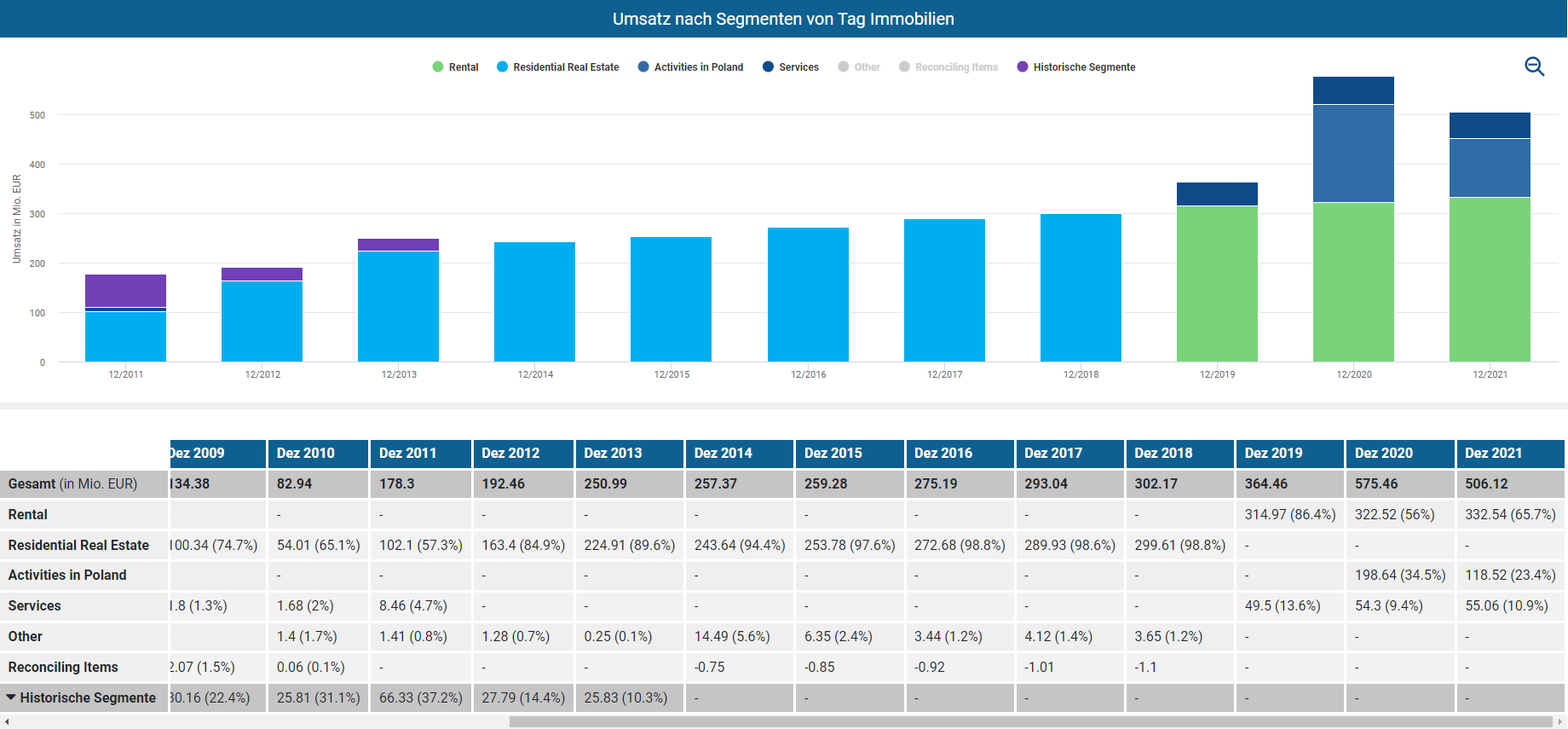Click the green Rental bar for 12/2019
The width and height of the screenshot is (1568, 729).
click(1217, 283)
